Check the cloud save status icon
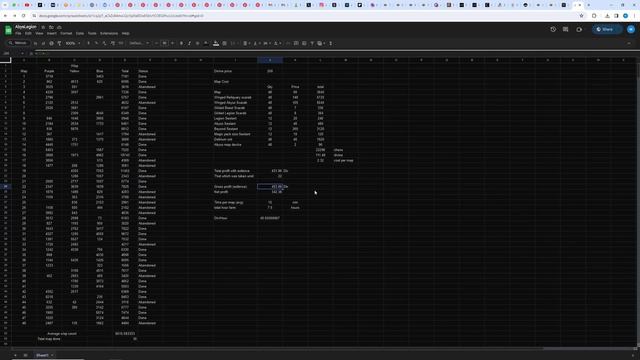The width and height of the screenshot is (640, 360). tap(59, 27)
